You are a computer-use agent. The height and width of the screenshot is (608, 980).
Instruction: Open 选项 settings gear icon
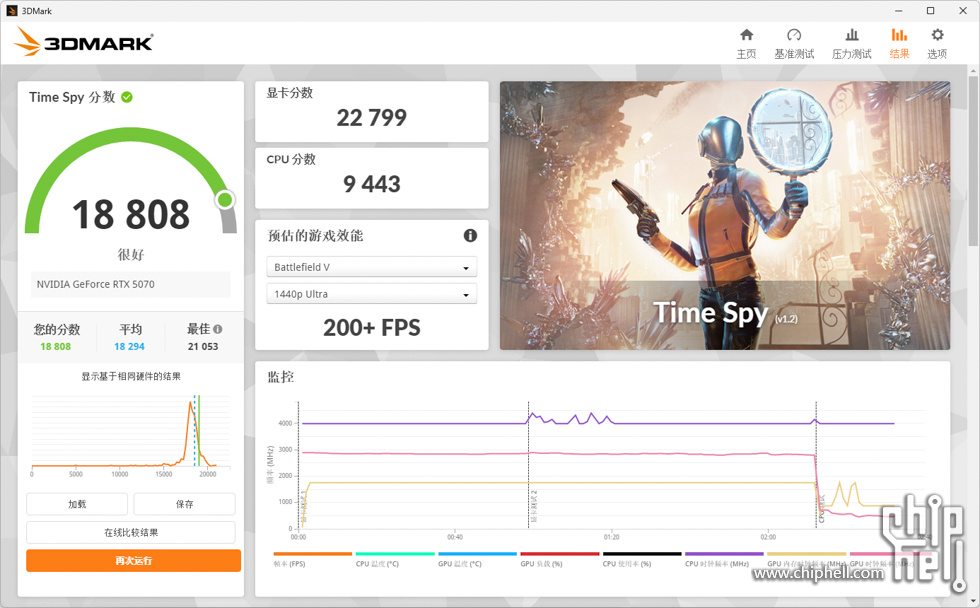point(936,37)
